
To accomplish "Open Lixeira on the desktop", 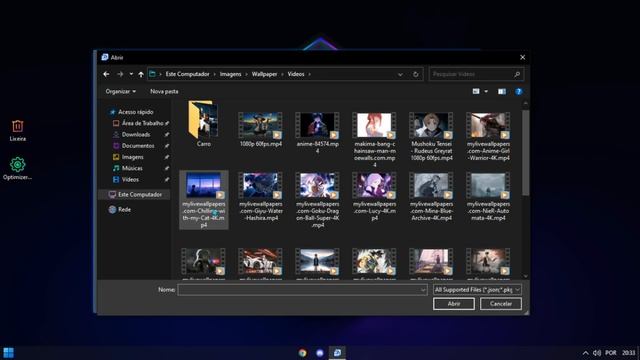I will point(18,131).
